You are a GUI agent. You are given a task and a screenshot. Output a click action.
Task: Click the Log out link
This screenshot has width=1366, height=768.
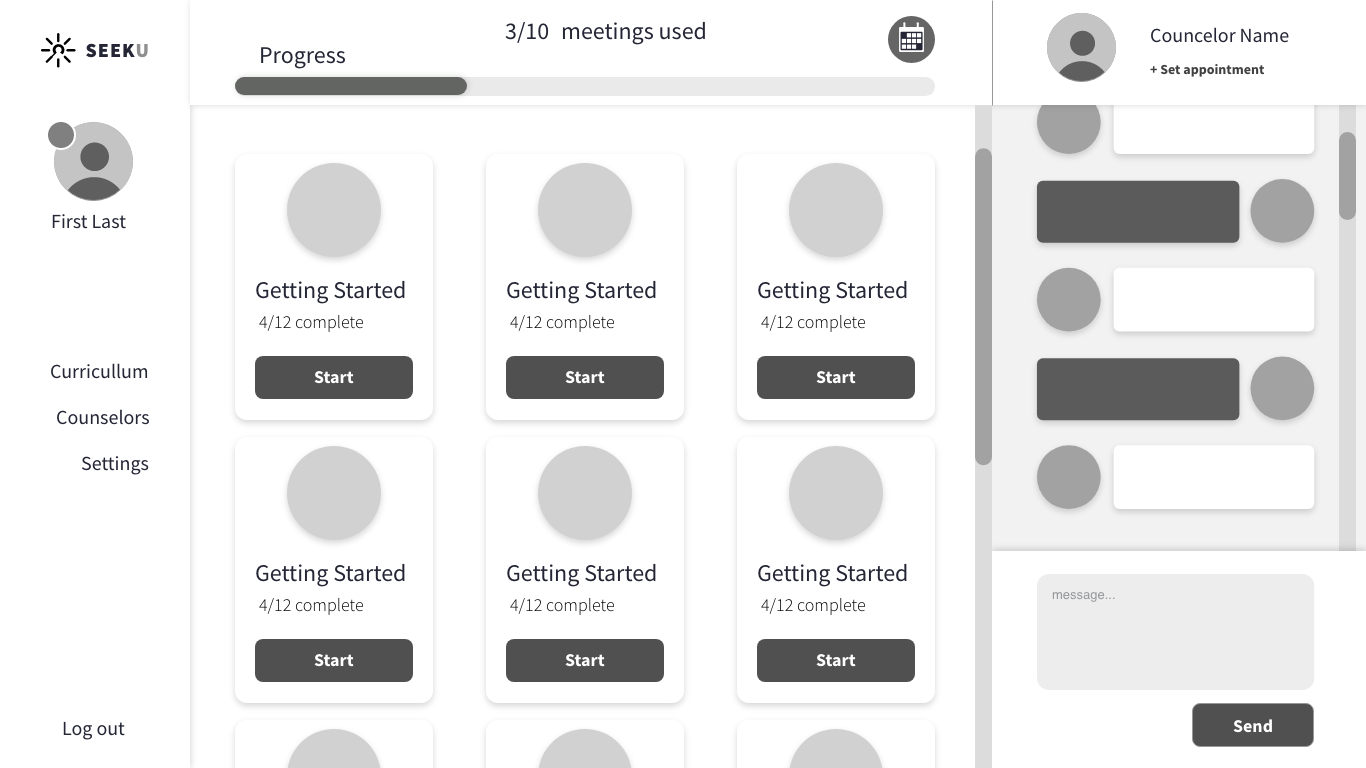(93, 729)
